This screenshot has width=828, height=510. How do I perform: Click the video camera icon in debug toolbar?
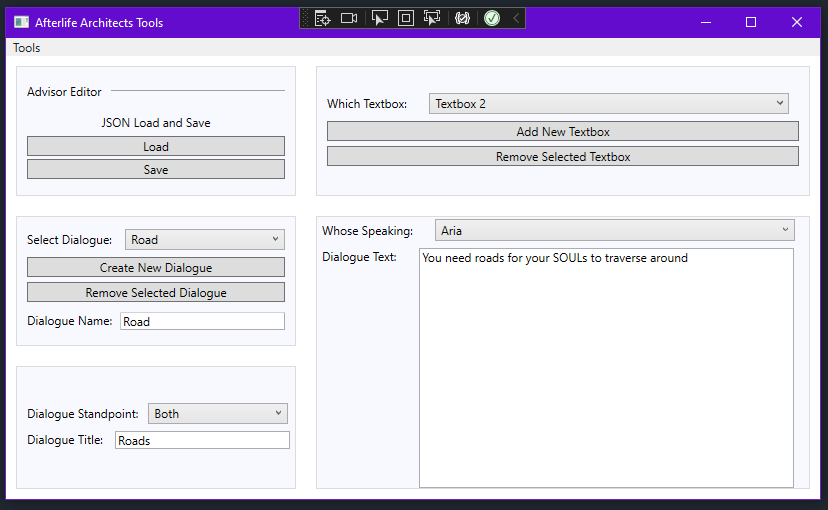click(349, 18)
